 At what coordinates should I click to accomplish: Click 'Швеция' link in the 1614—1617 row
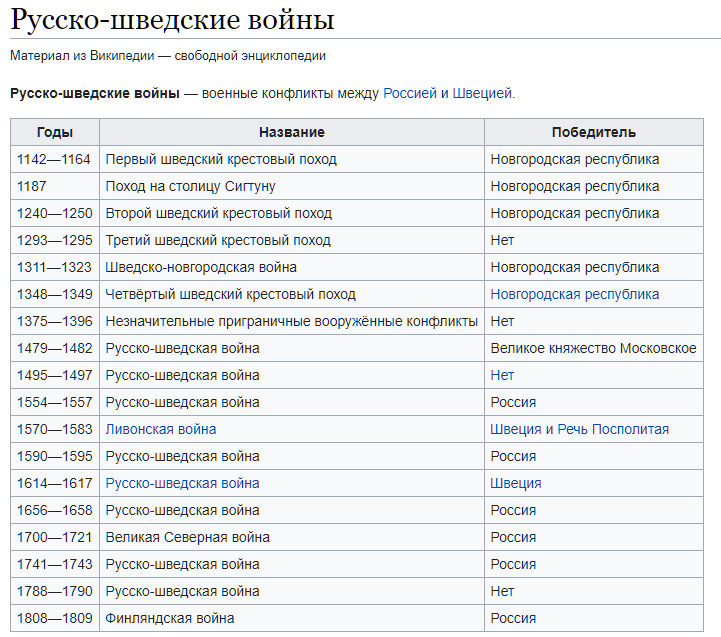tap(515, 483)
